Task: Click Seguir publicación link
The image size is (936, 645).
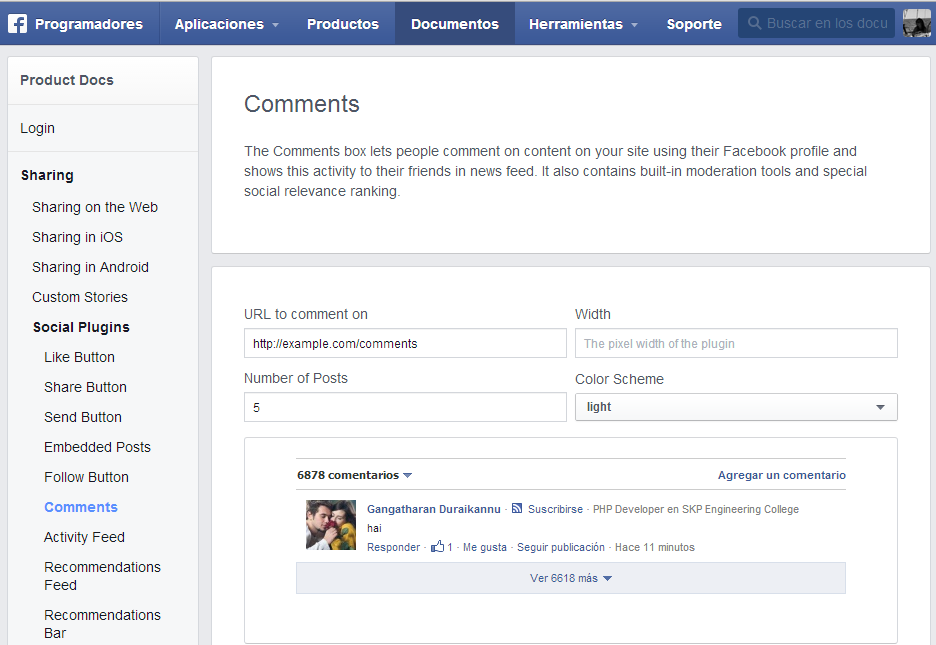Action: 561,547
